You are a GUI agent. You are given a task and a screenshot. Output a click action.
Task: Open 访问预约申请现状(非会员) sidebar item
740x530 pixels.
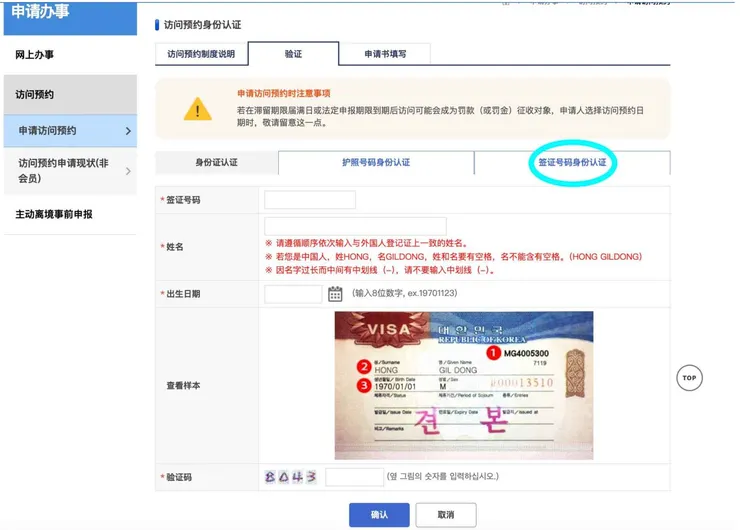pyautogui.click(x=70, y=171)
